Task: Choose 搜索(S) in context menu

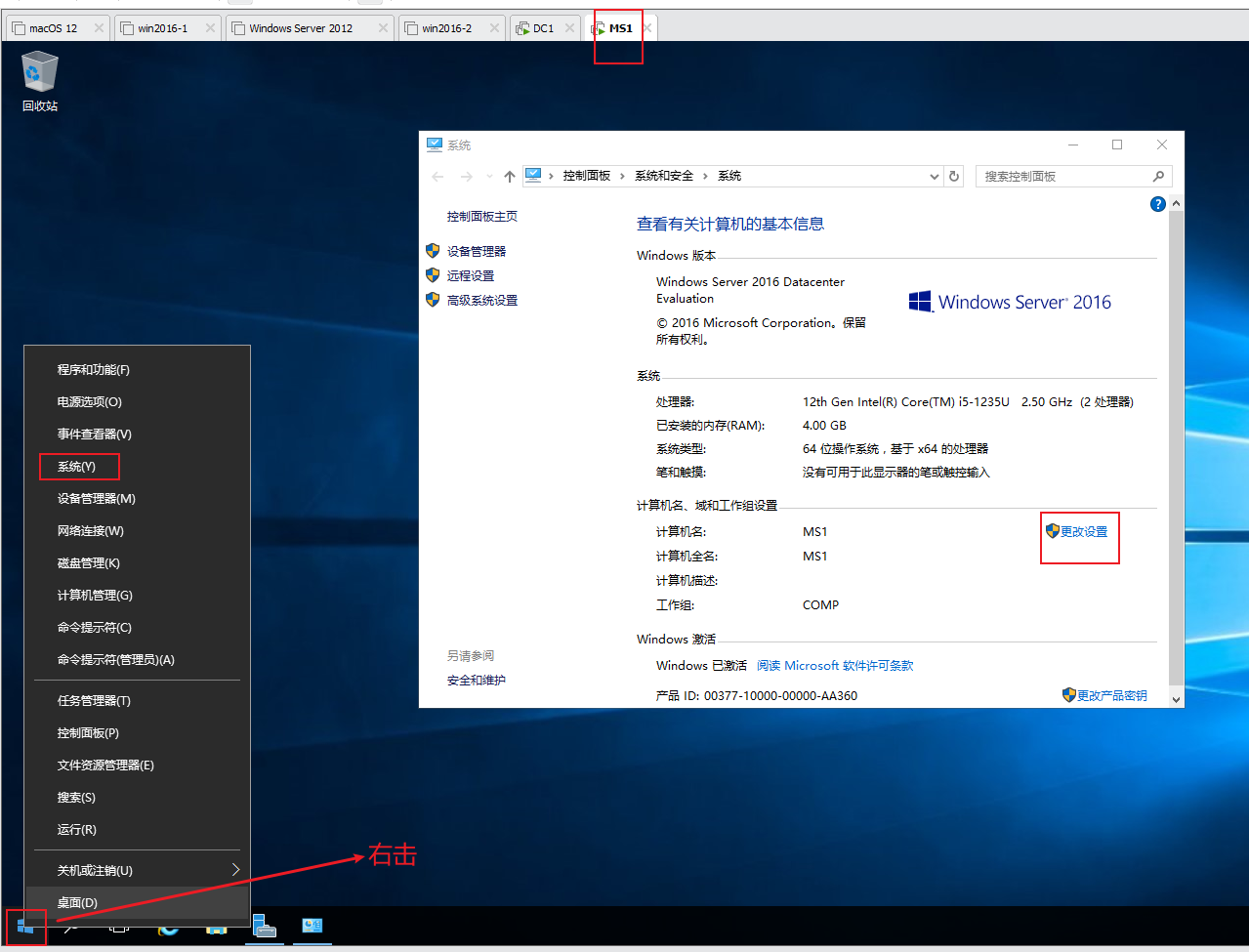Action: pos(138,797)
